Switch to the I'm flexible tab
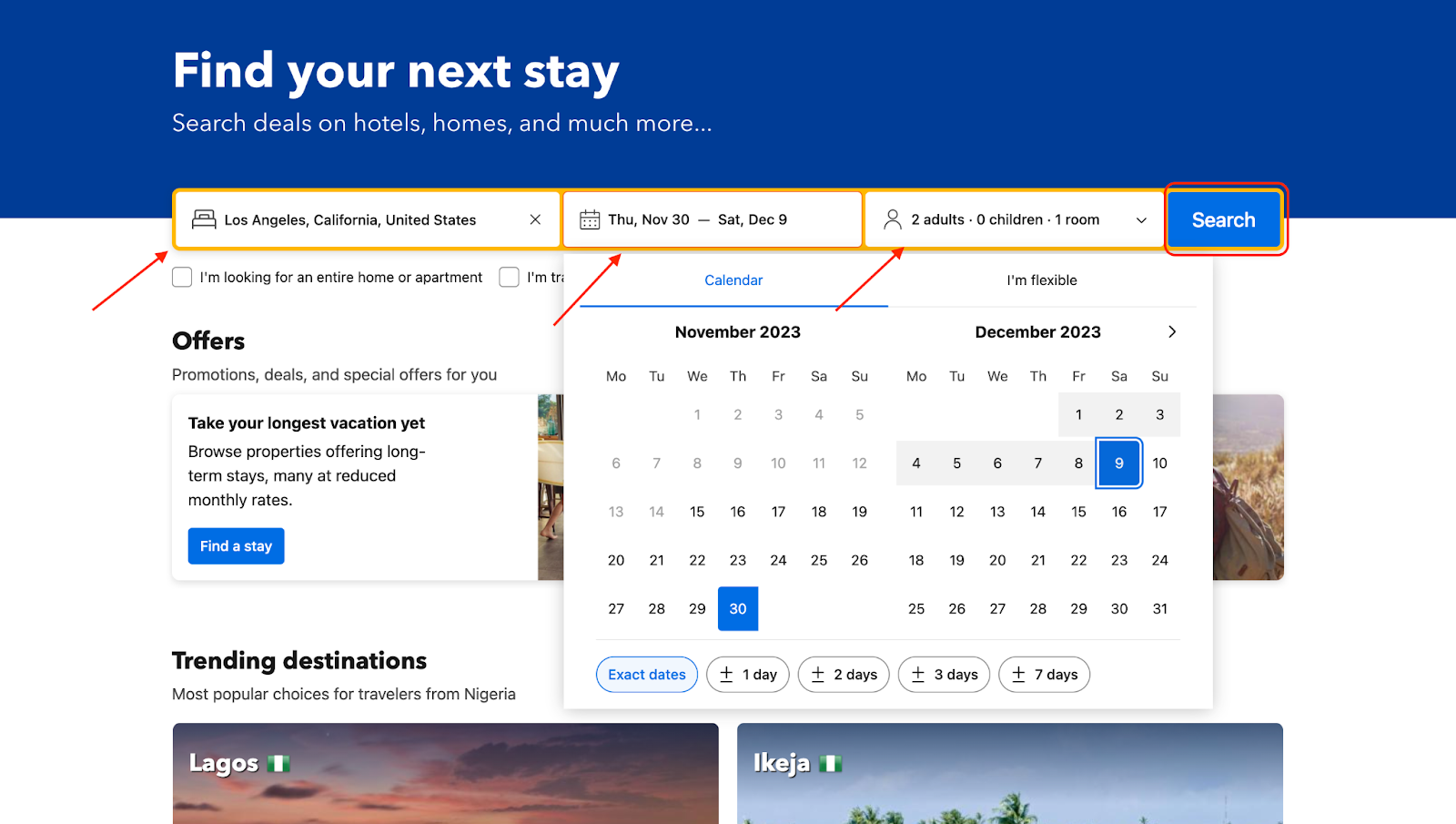 1042,280
